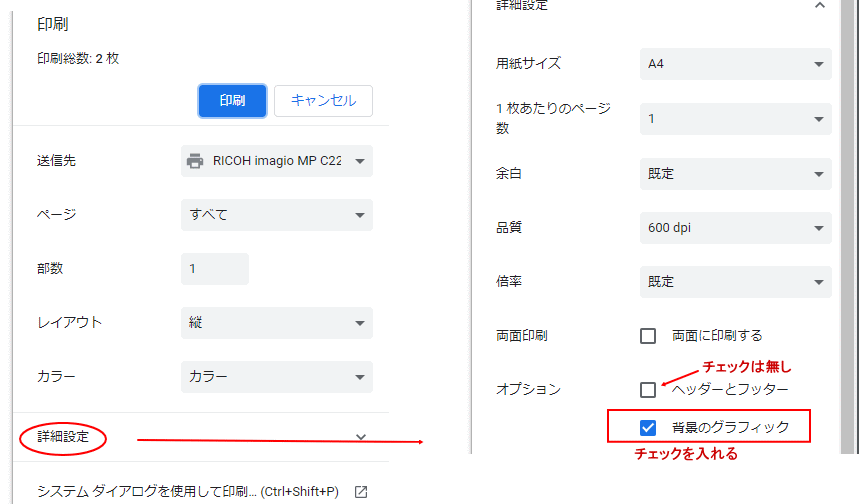Open the 余白 margins dropdown
Viewport: 859px width, 504px height.
(x=735, y=174)
